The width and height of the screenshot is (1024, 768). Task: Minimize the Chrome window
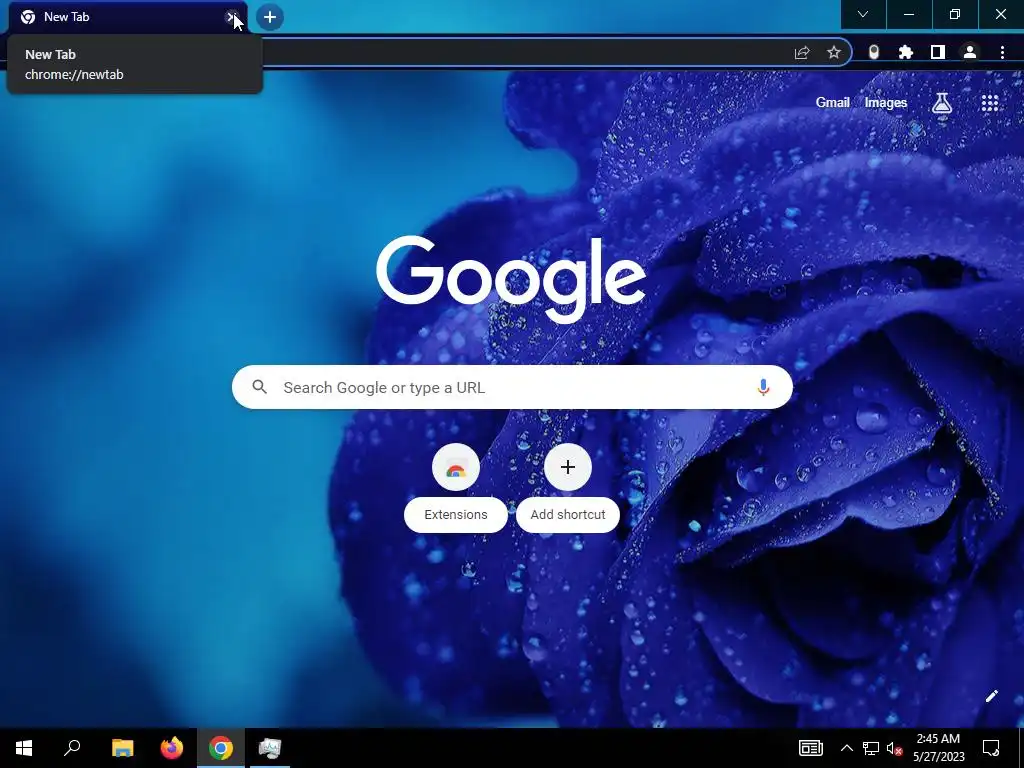(909, 14)
